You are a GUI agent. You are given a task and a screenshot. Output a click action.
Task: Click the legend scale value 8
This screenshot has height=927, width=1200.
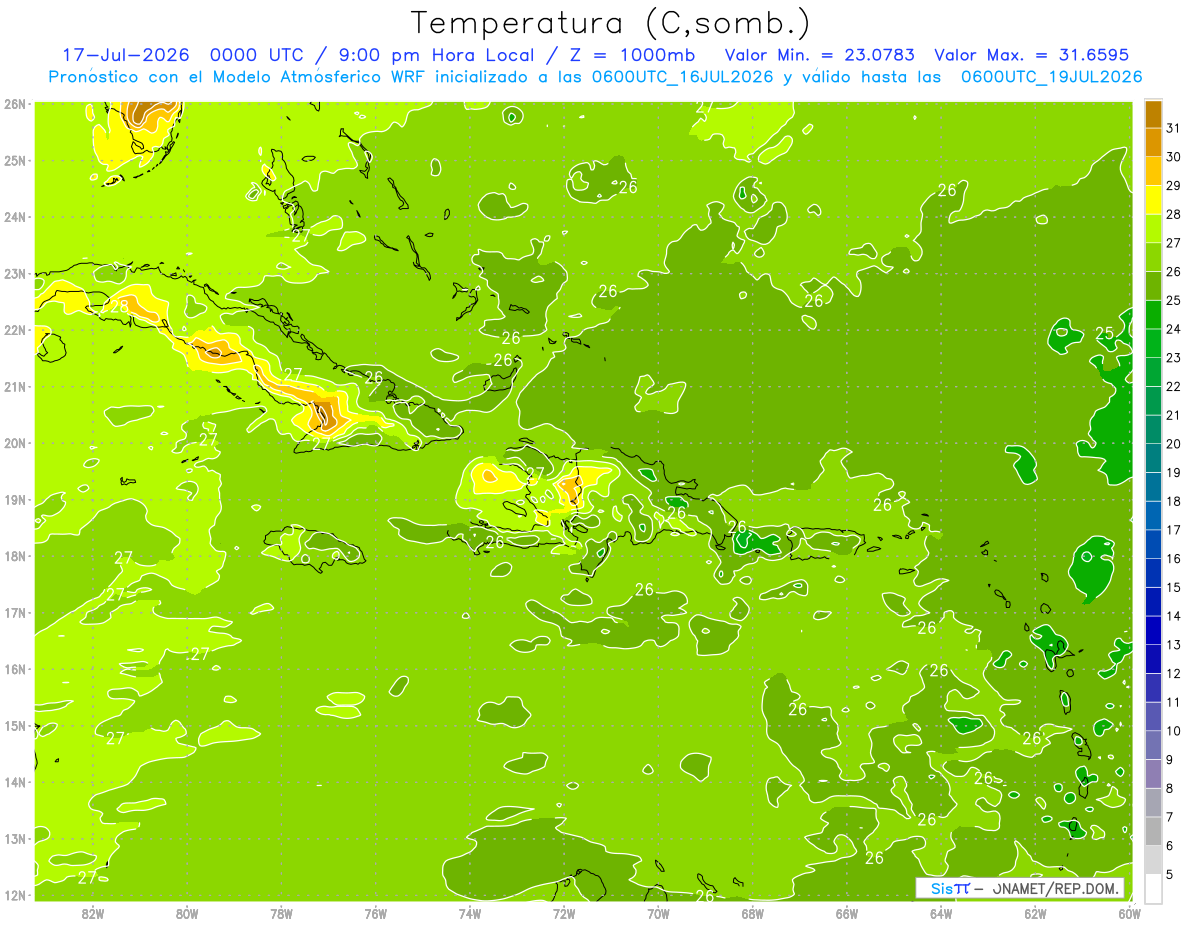click(x=1170, y=788)
